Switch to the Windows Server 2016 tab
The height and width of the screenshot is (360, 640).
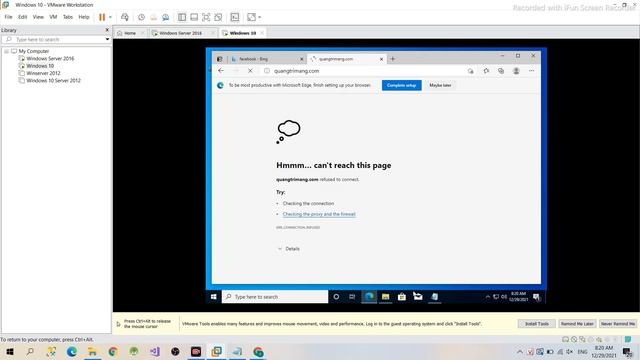pos(180,33)
